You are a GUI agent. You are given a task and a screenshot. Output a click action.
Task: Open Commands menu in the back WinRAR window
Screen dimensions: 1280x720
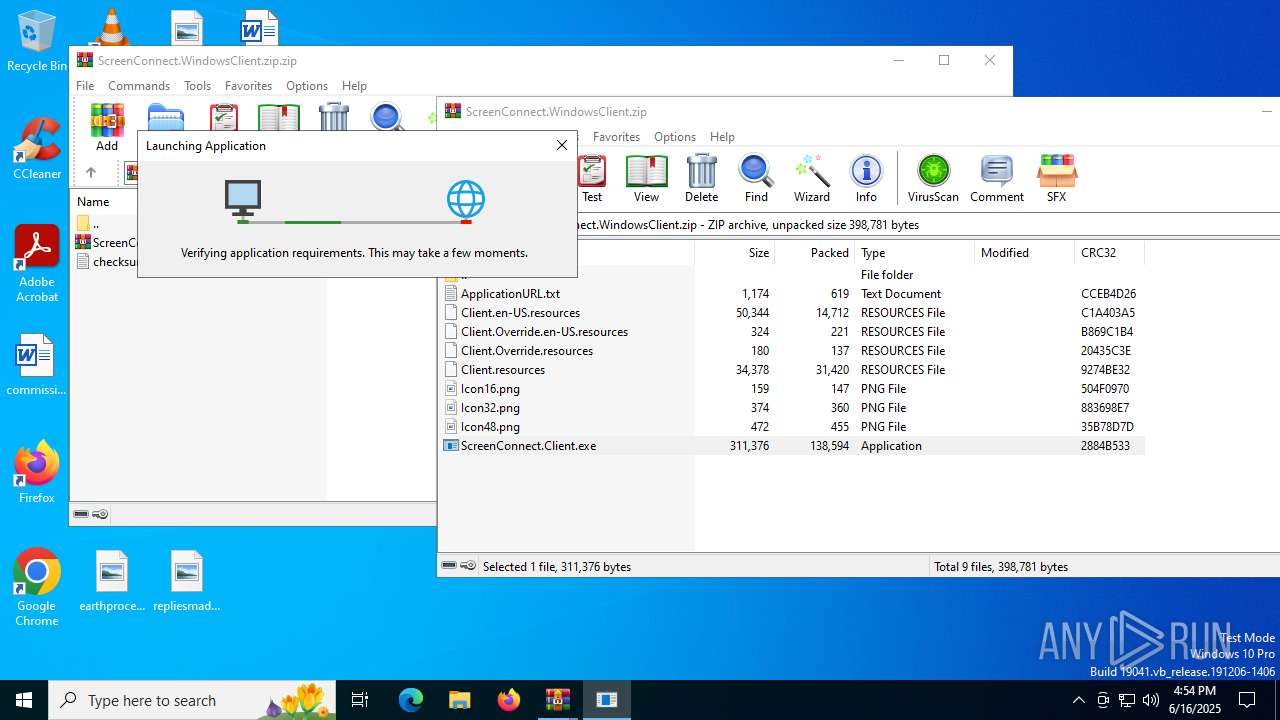tap(139, 86)
